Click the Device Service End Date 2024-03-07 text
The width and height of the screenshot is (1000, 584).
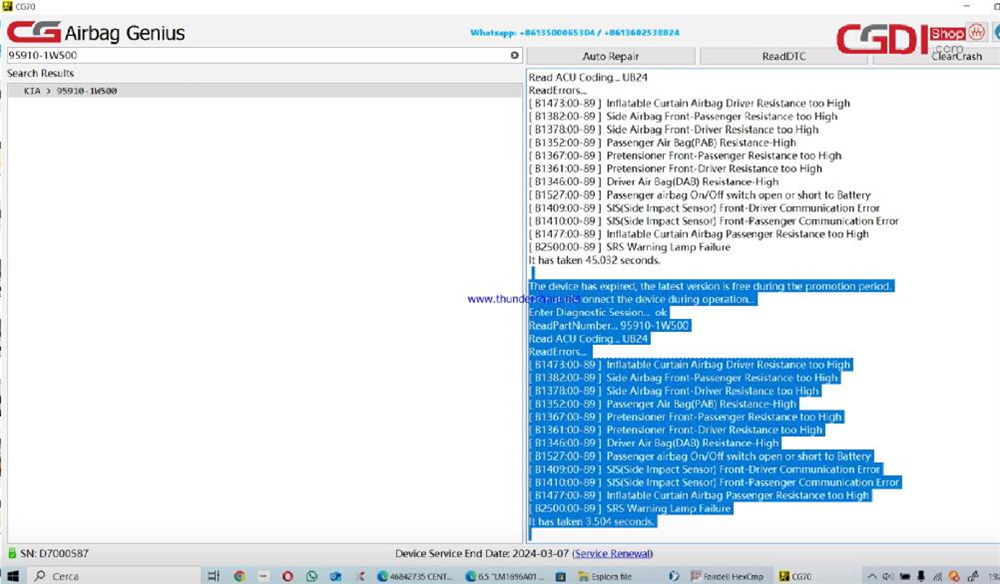[x=482, y=553]
